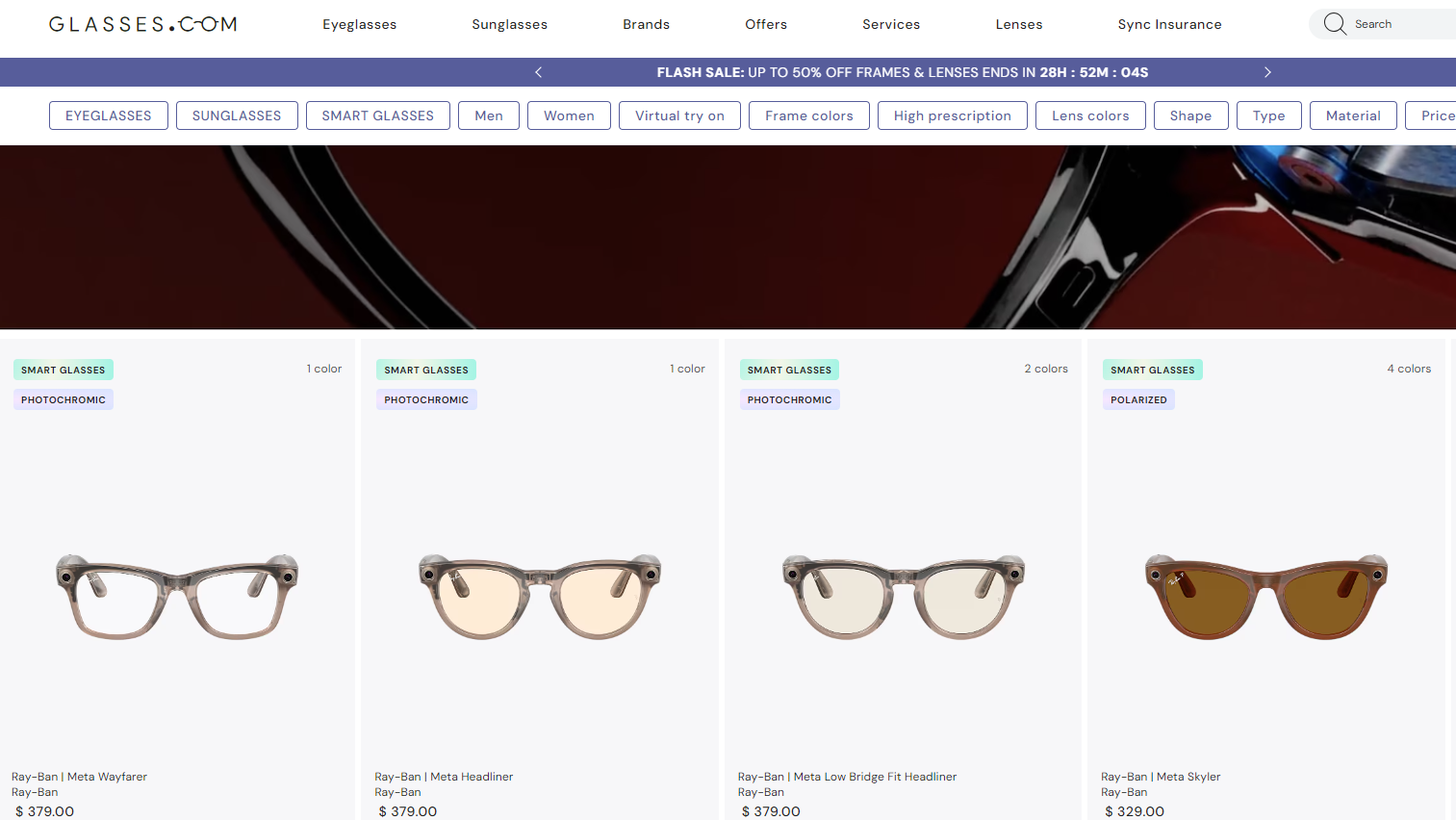Advance to next promo banner arrow
This screenshot has width=1456, height=820.
[x=1267, y=72]
